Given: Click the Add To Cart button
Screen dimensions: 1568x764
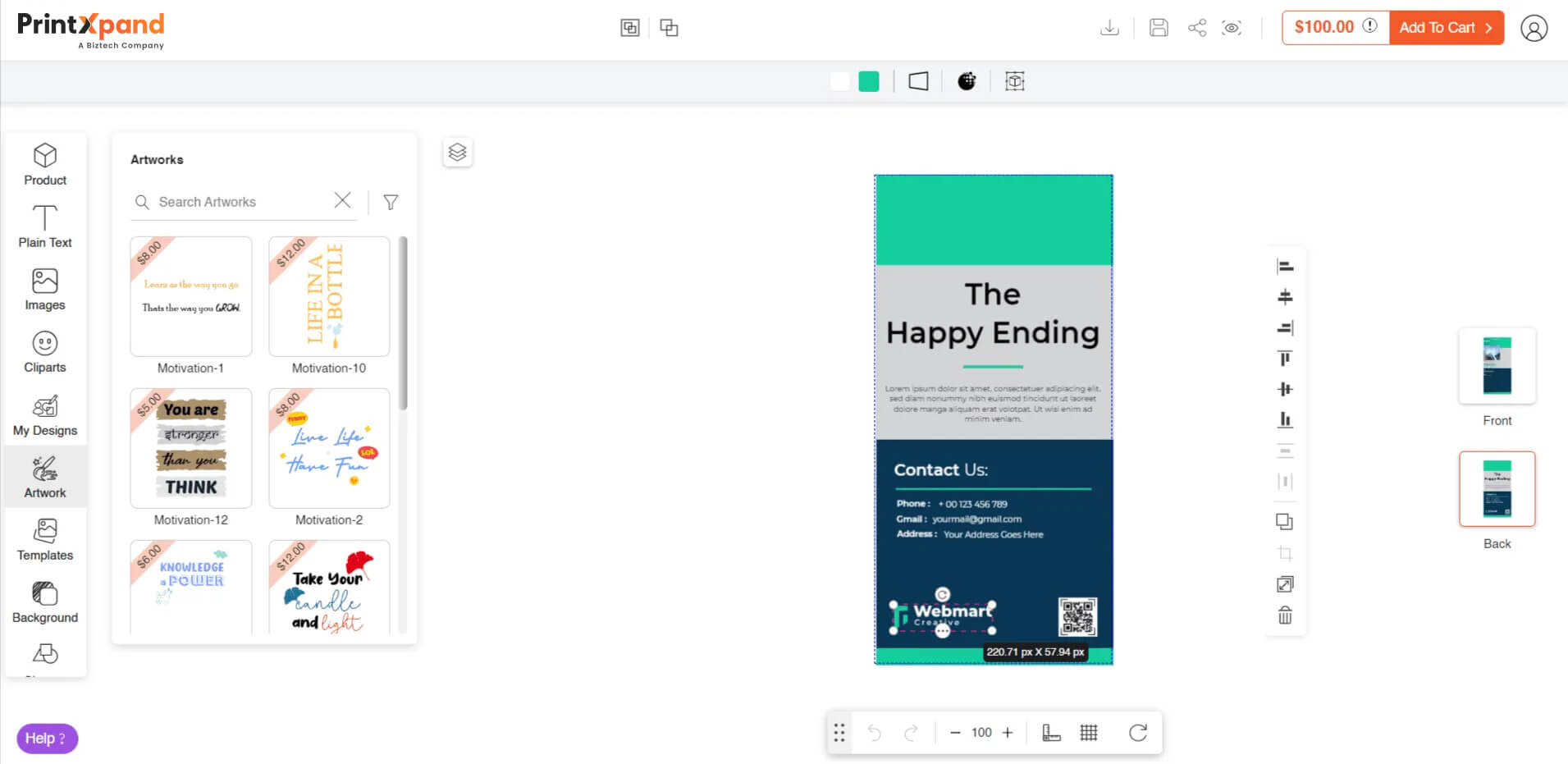Looking at the screenshot, I should pyautogui.click(x=1447, y=28).
